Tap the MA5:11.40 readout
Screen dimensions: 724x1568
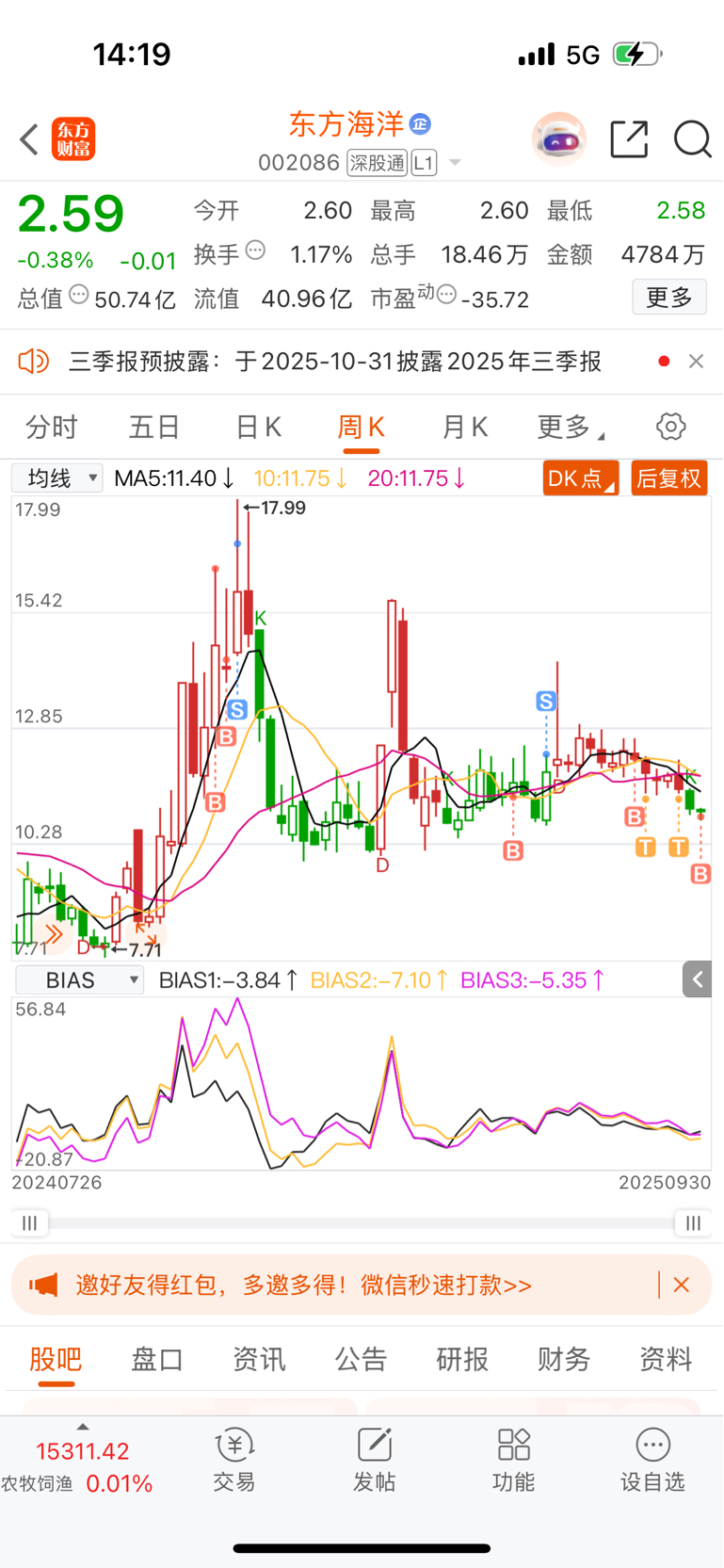pyautogui.click(x=174, y=478)
